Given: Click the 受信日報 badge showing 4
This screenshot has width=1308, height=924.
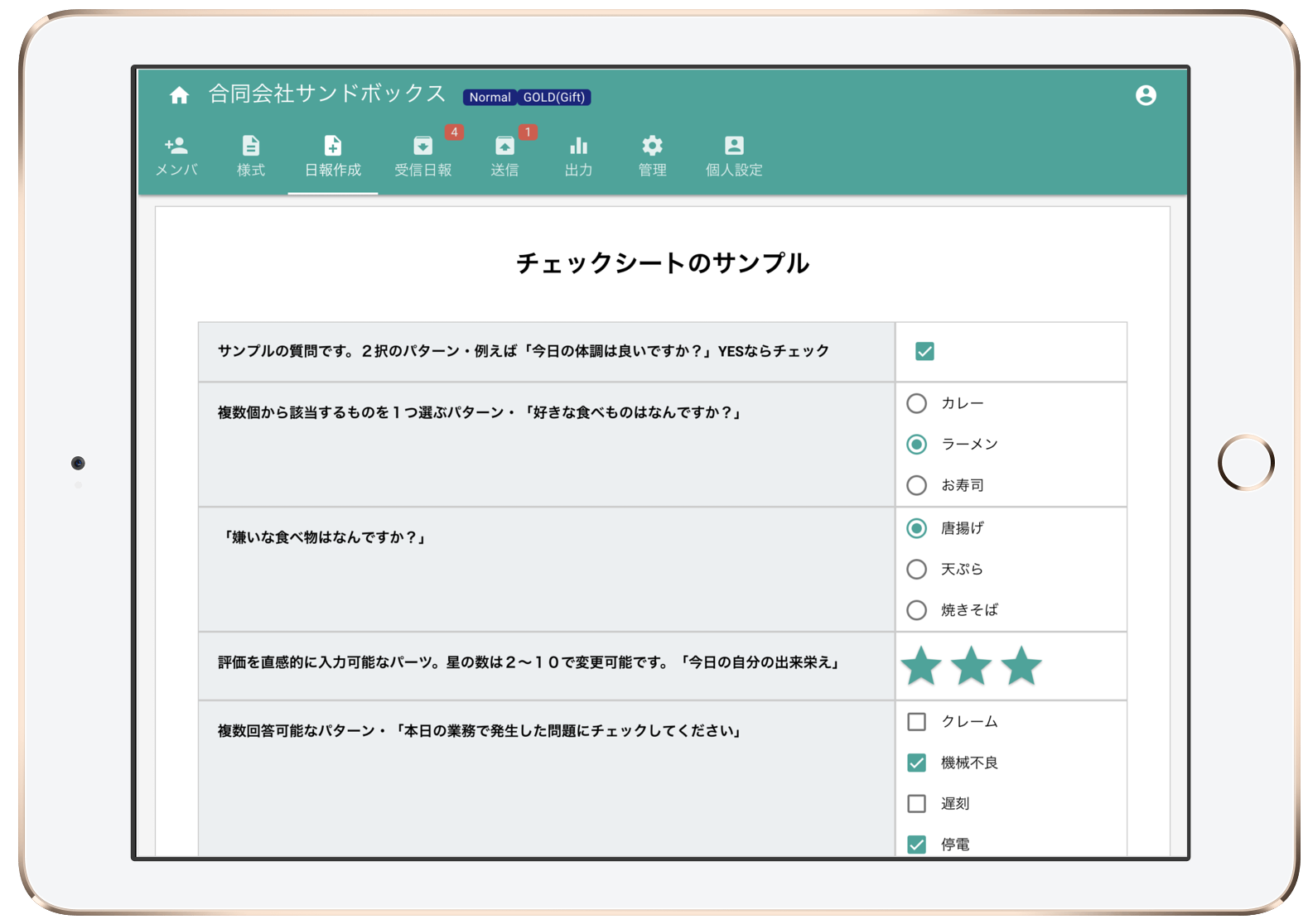Looking at the screenshot, I should [454, 132].
